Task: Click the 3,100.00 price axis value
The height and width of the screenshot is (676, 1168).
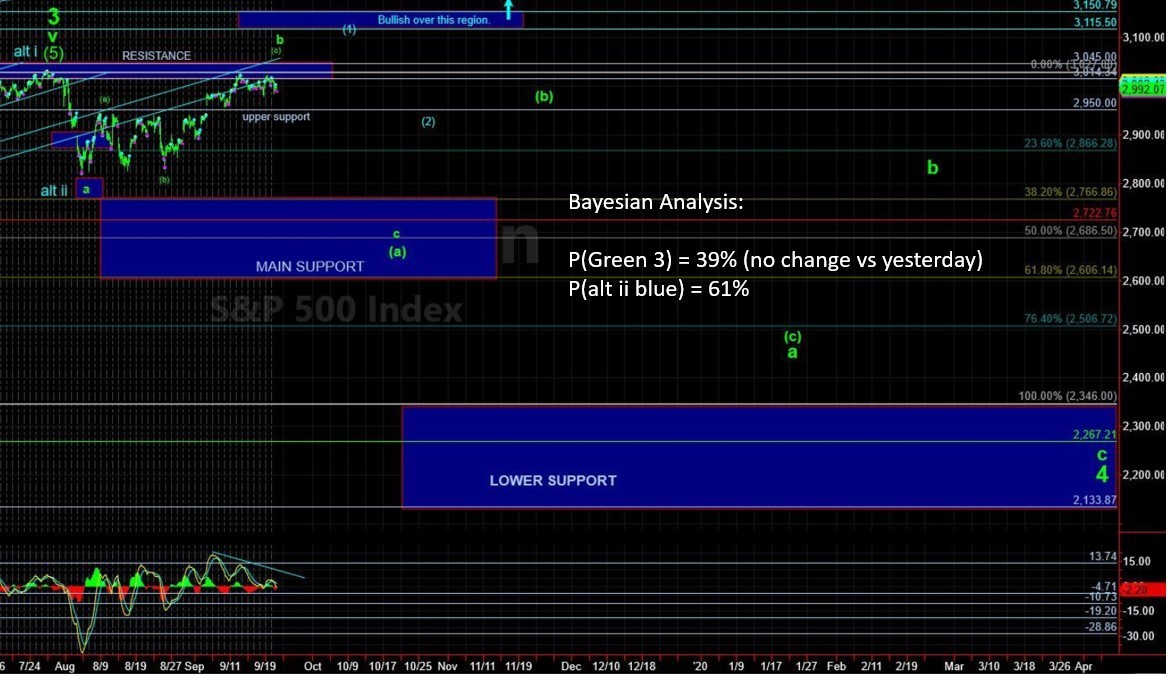Action: click(x=1143, y=37)
